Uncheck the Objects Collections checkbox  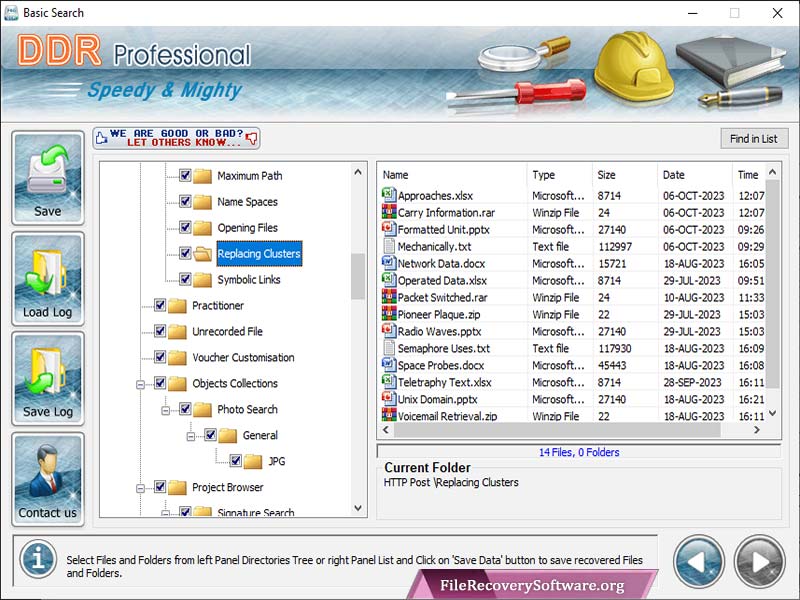(160, 383)
